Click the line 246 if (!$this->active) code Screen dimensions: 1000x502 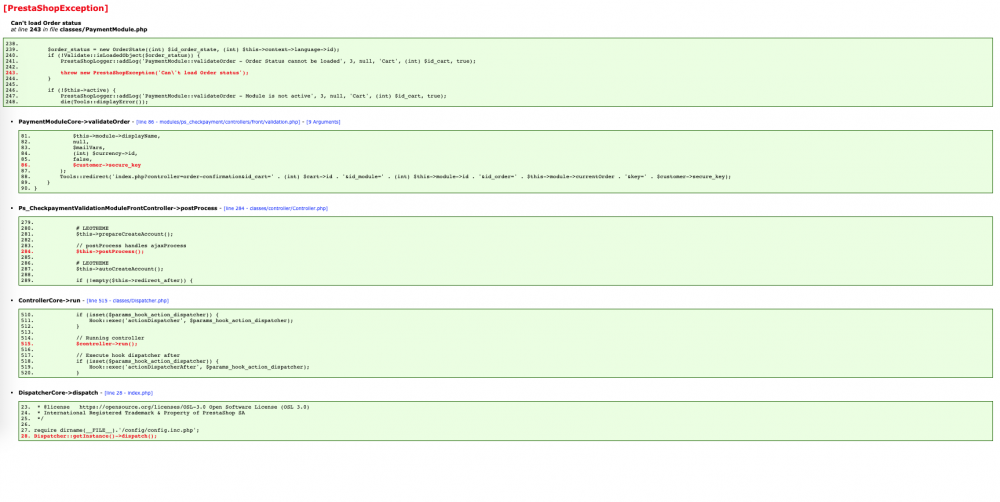(x=82, y=91)
